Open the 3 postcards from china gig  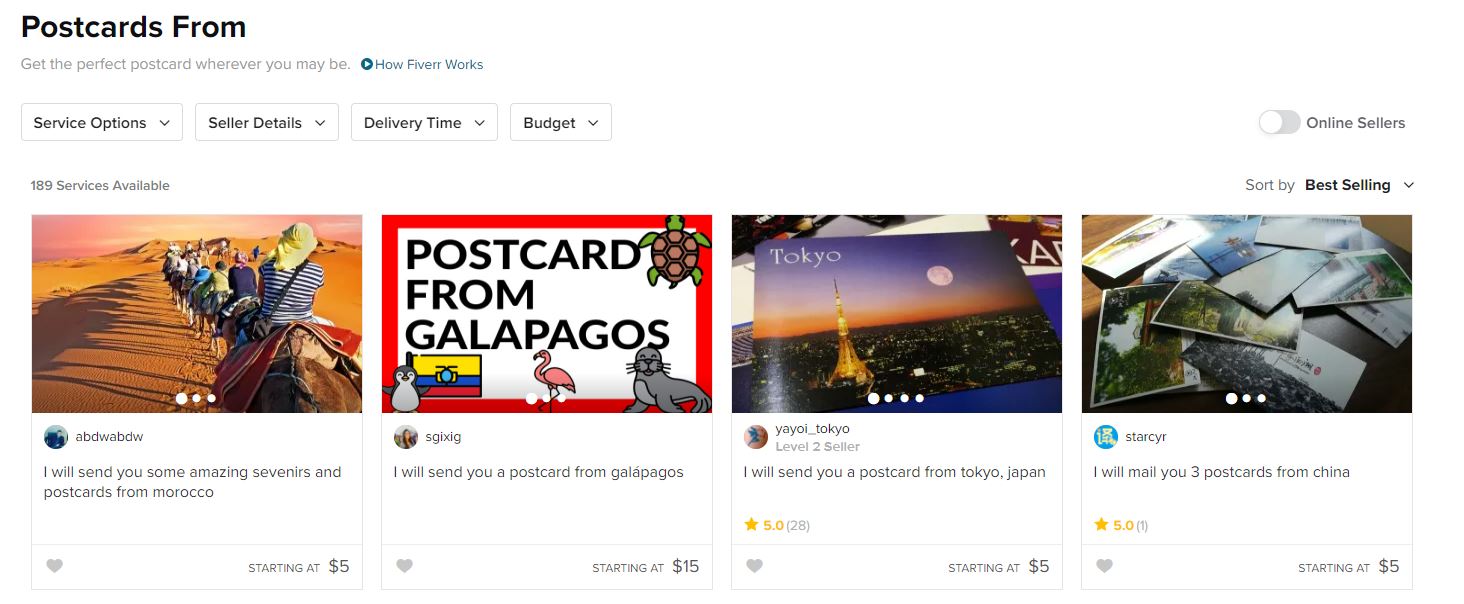[1222, 472]
